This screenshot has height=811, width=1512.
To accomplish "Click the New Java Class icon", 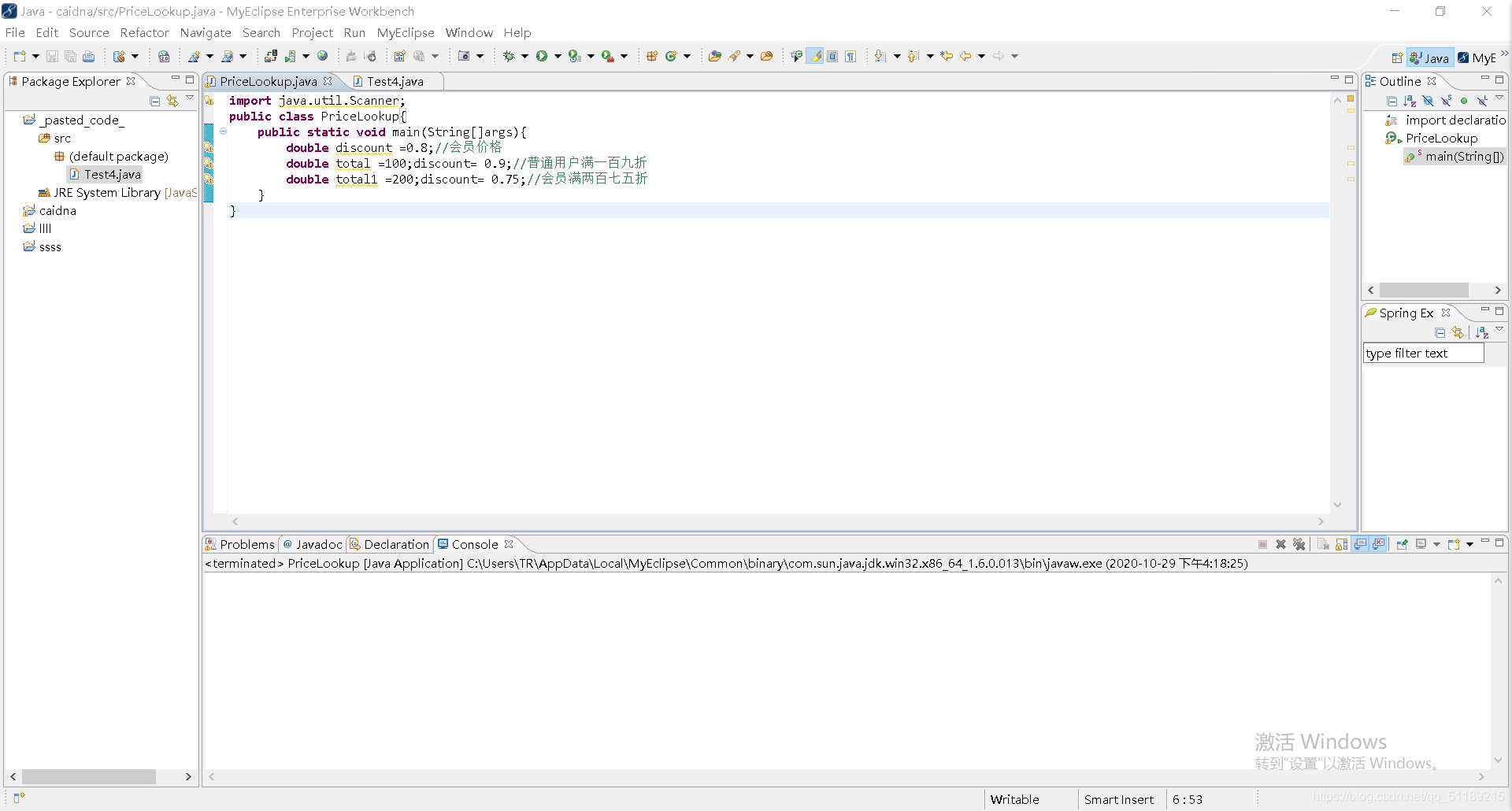I will pos(671,56).
